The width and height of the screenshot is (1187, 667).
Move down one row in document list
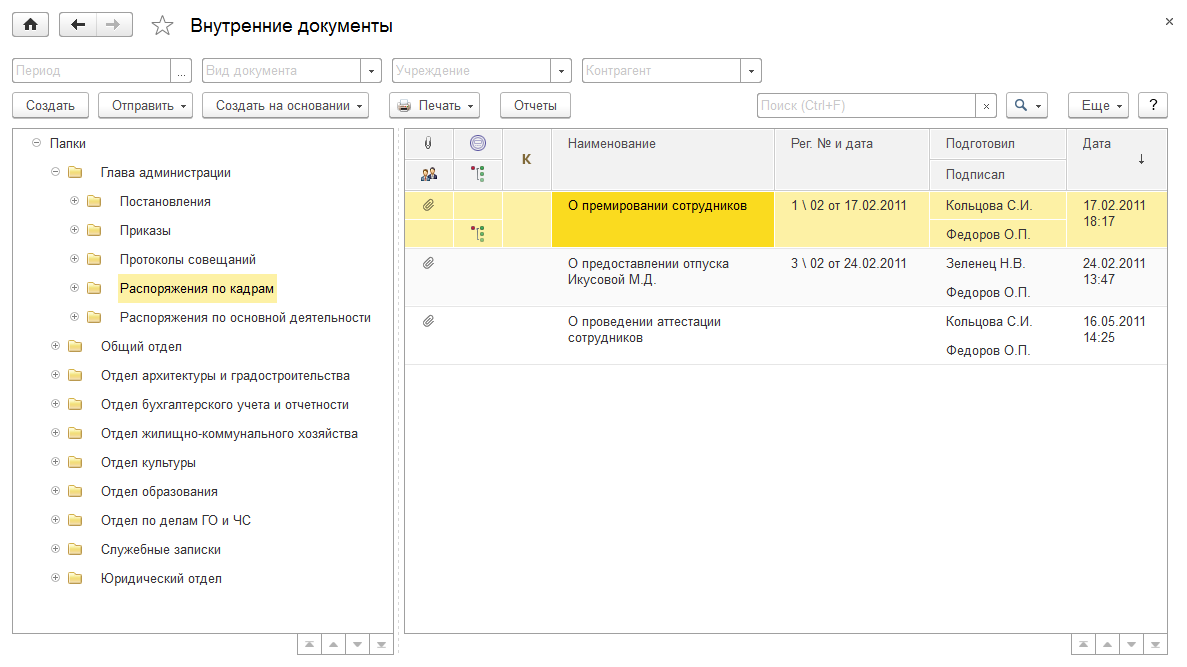tap(1131, 644)
